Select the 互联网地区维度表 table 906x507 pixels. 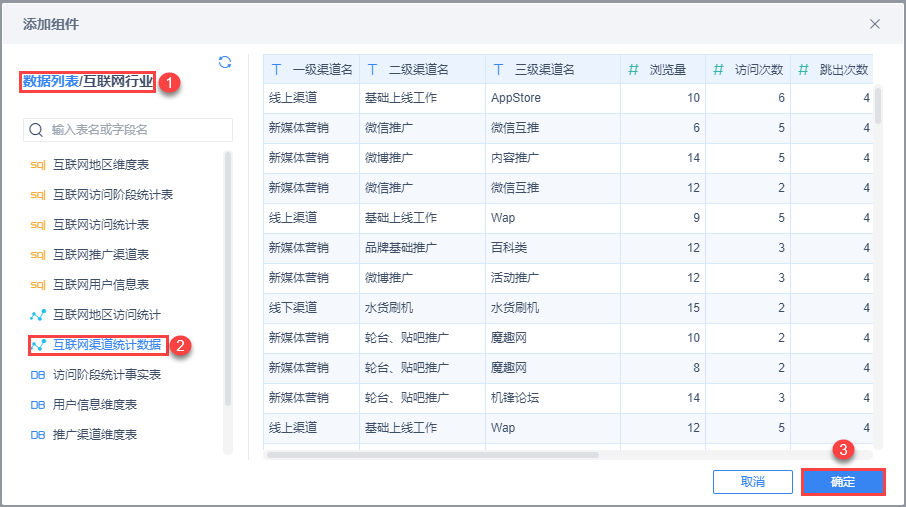(x=101, y=165)
